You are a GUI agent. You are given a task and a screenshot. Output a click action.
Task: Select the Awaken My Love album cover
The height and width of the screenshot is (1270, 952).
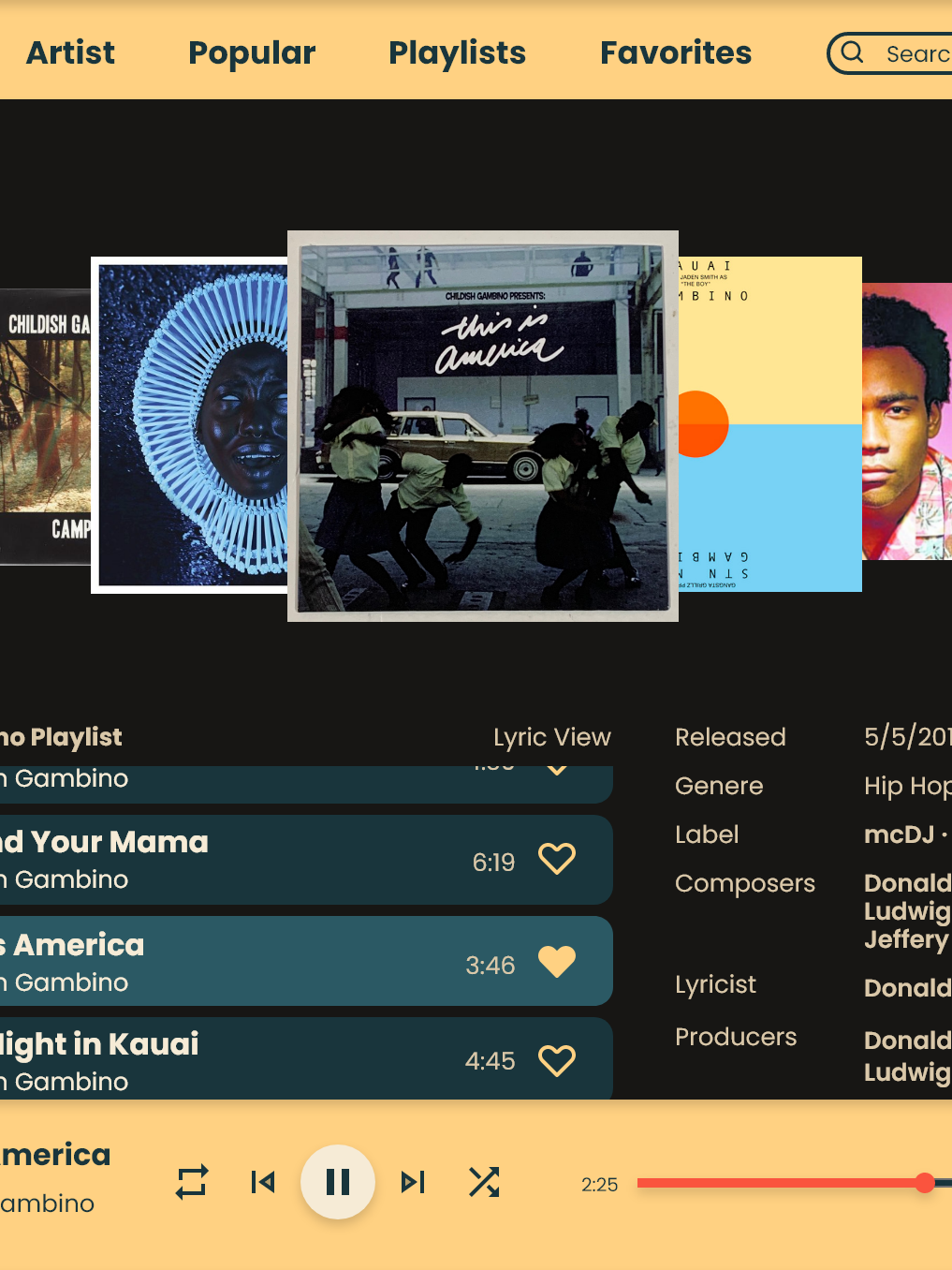[x=190, y=425]
